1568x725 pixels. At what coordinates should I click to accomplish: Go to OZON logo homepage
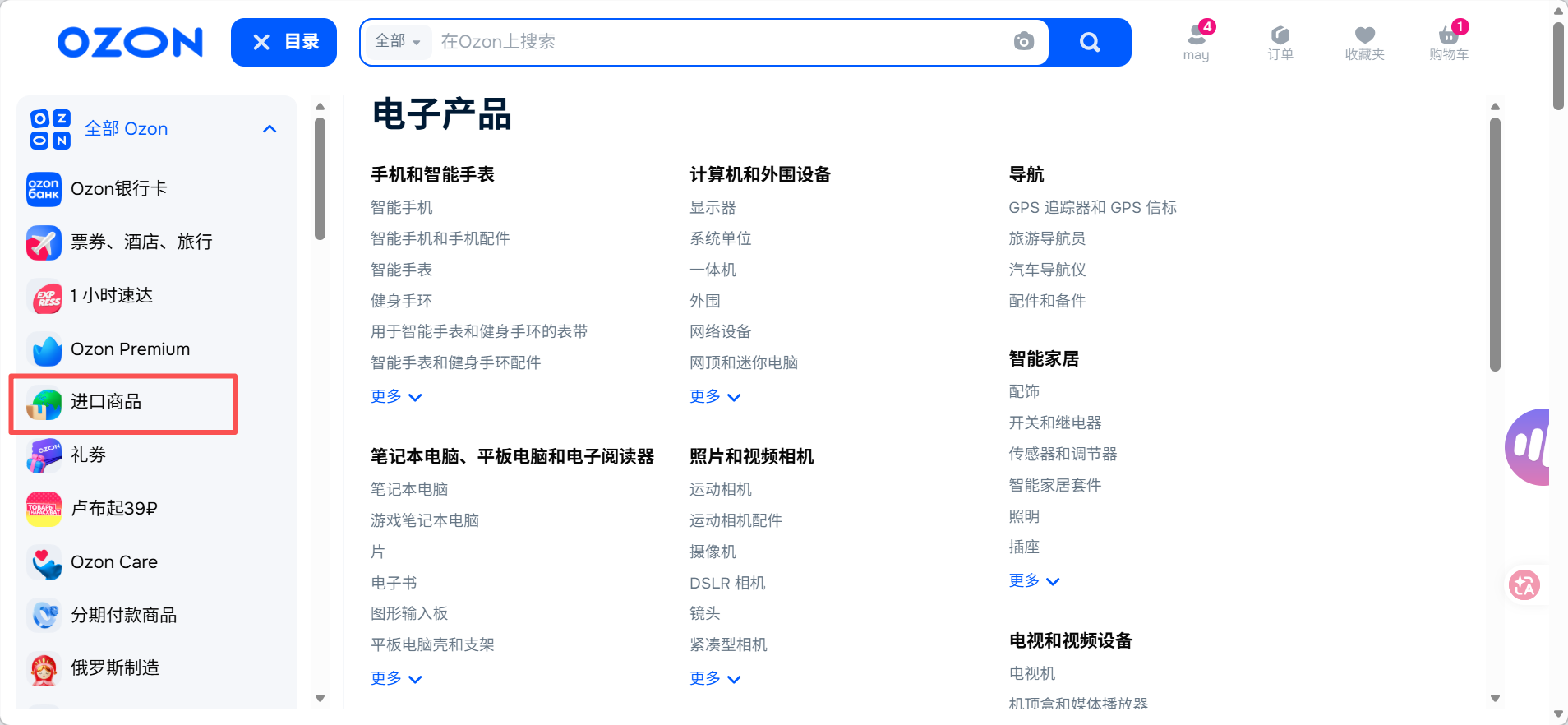pyautogui.click(x=130, y=42)
